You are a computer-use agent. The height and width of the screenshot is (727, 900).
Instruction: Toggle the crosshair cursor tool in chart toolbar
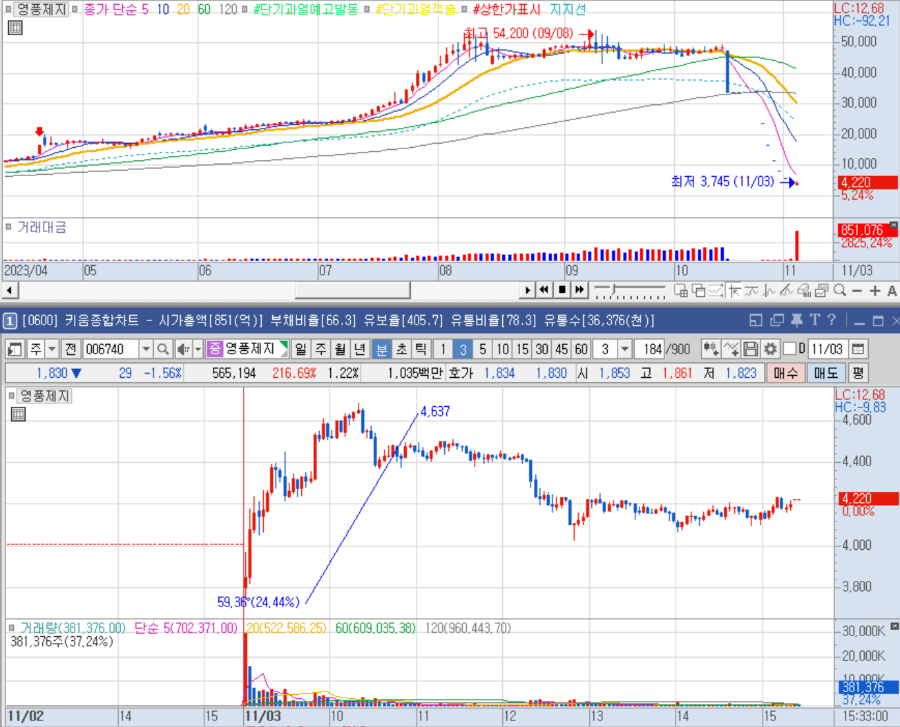click(x=734, y=290)
